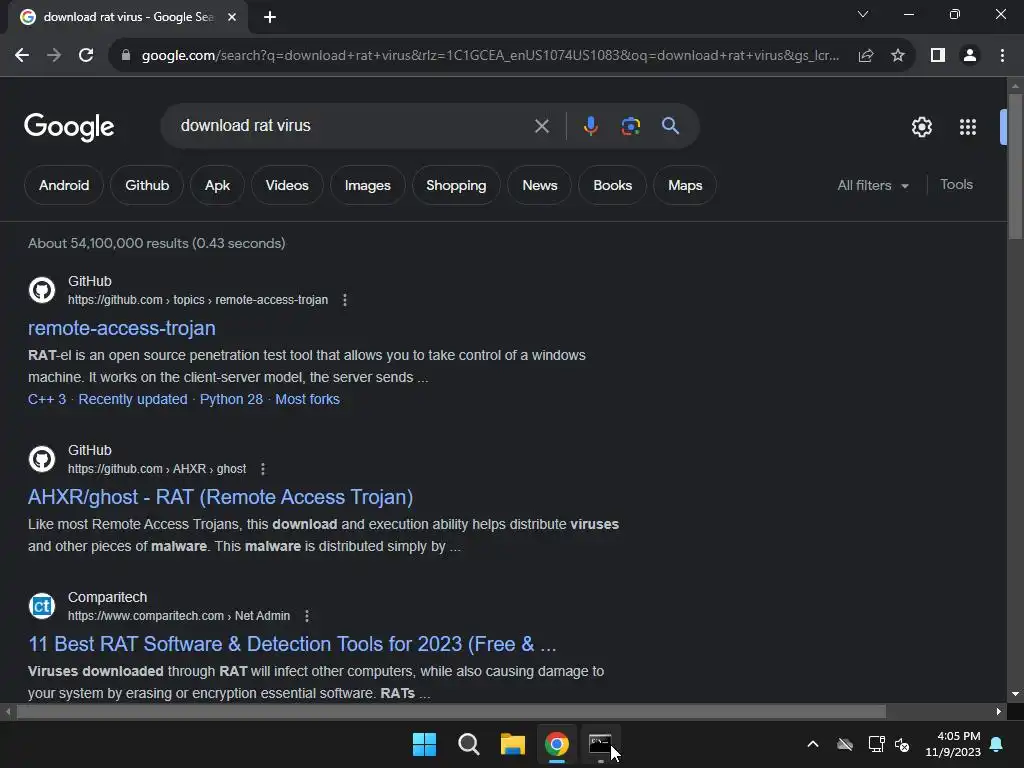Image resolution: width=1024 pixels, height=768 pixels.
Task: Open the terminal app in taskbar
Action: [x=600, y=744]
